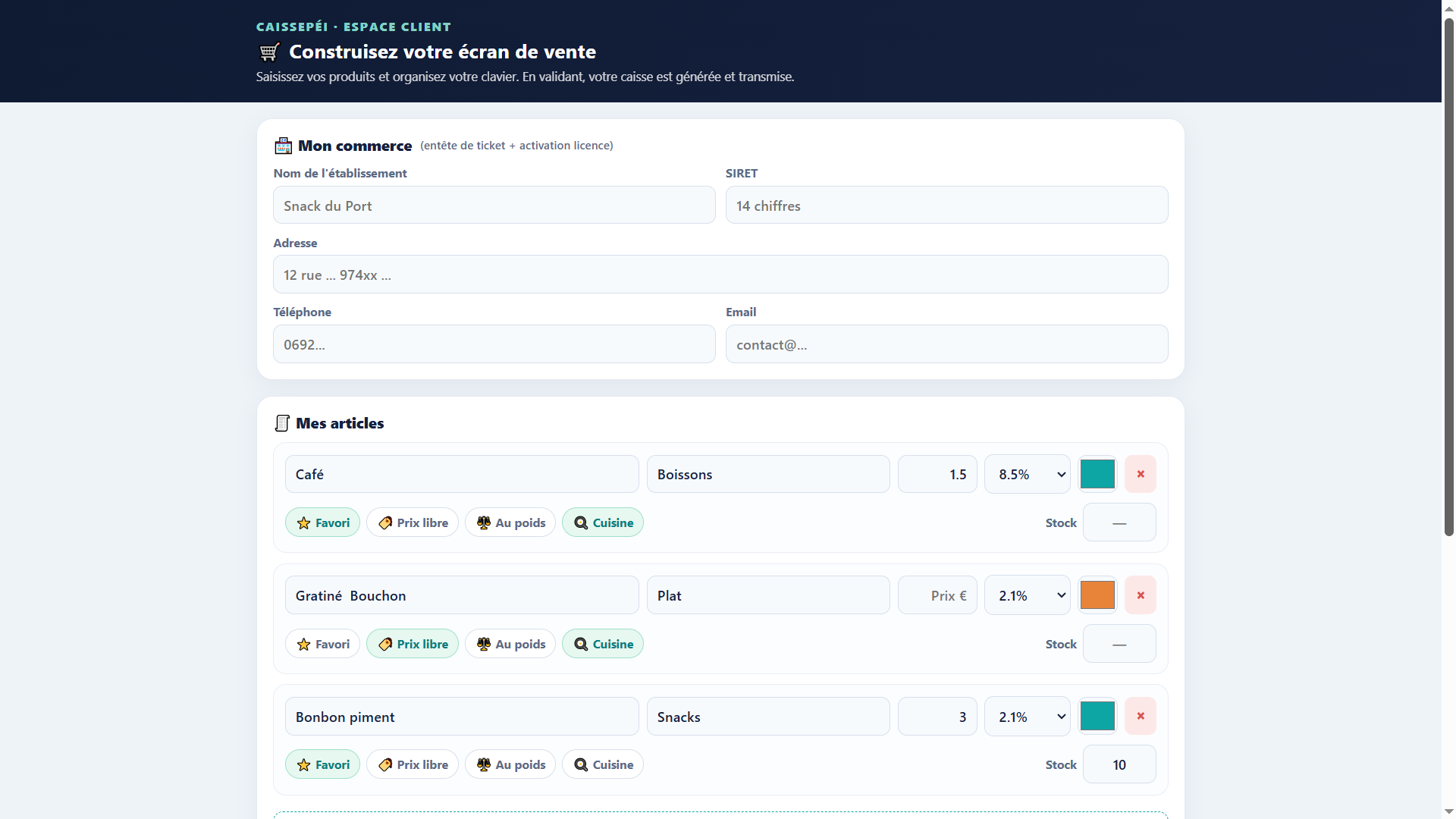
Task: Click the page vertical scrollbar thumb
Action: (1448, 277)
